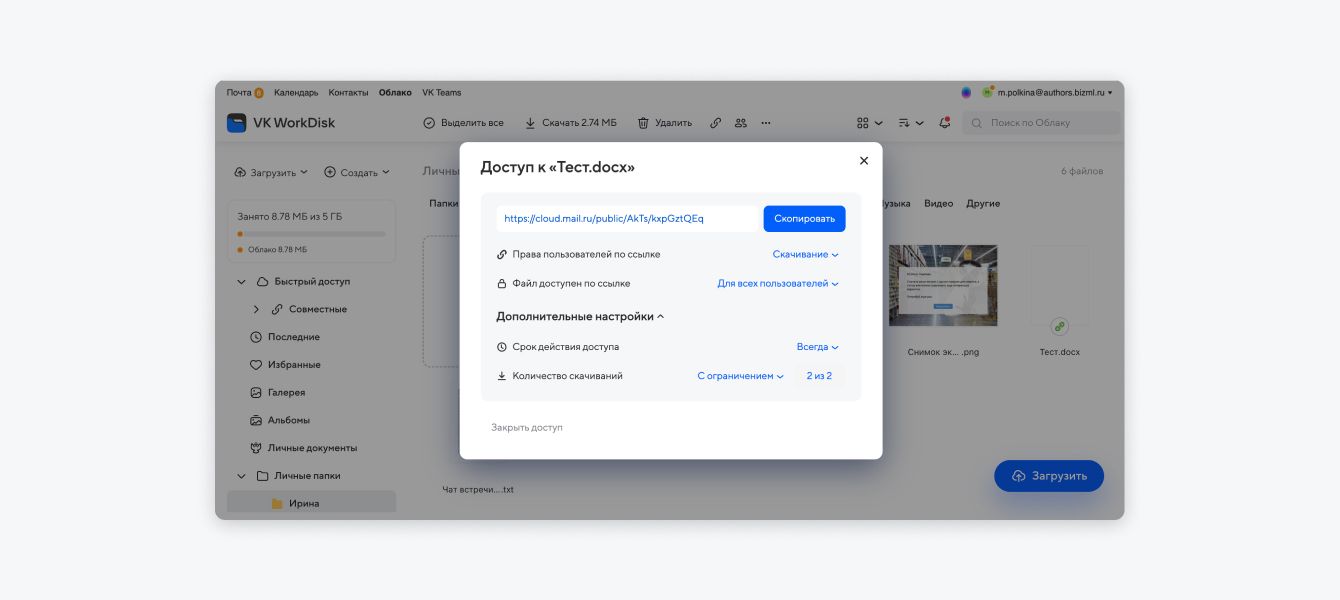Screen dimensions: 1340x600
Task: Open the Скачивание permissions dropdown
Action: [805, 254]
